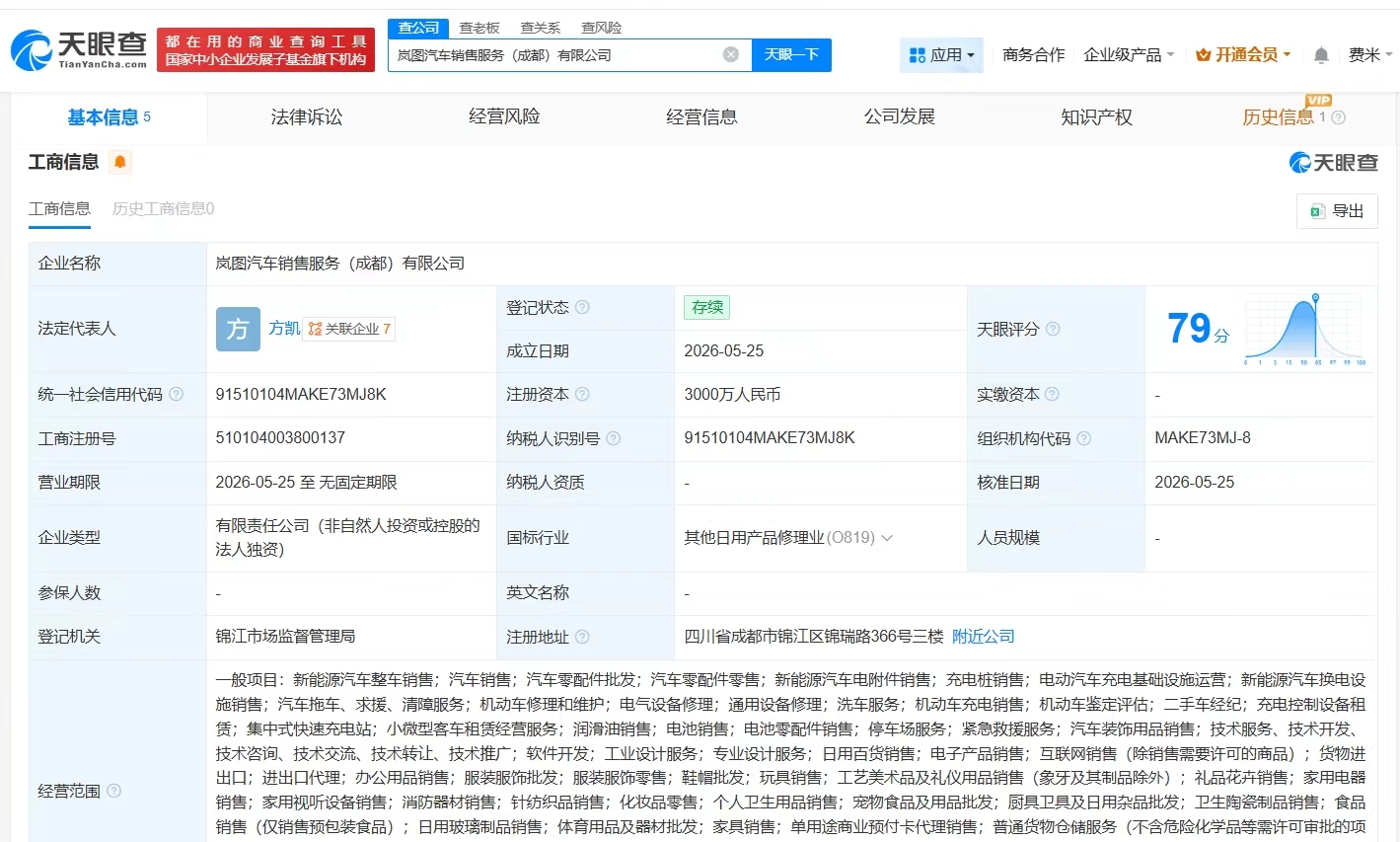Click help icon next to 注册资本

coord(582,394)
